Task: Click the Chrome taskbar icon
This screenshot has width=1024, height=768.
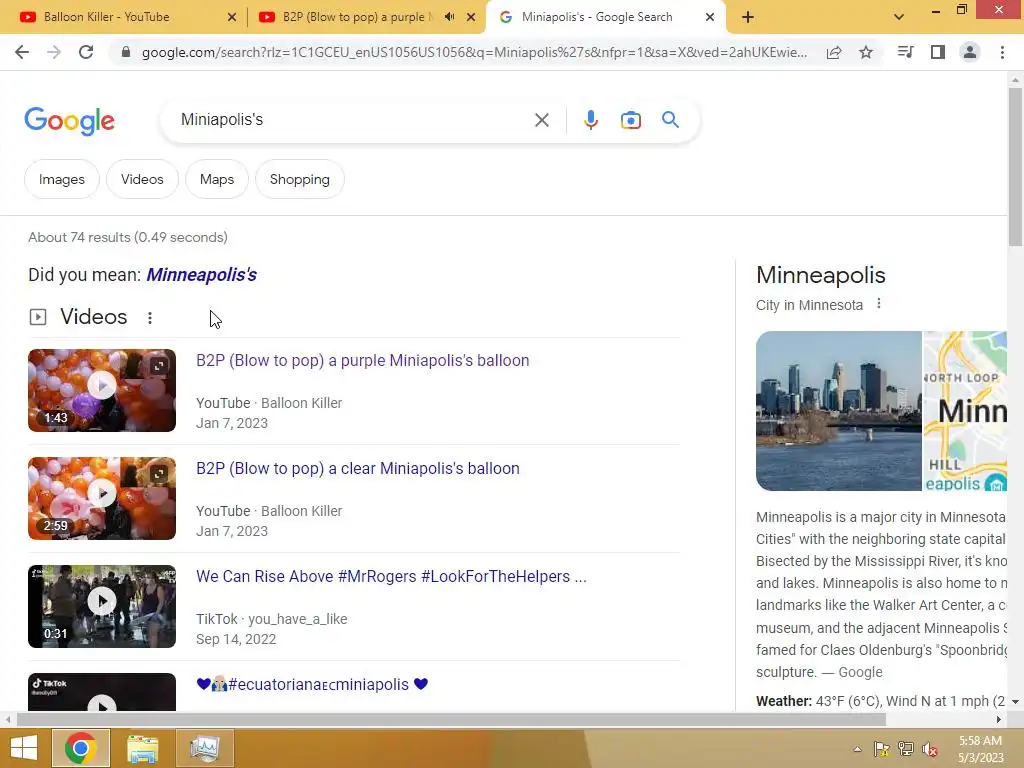Action: [x=81, y=748]
